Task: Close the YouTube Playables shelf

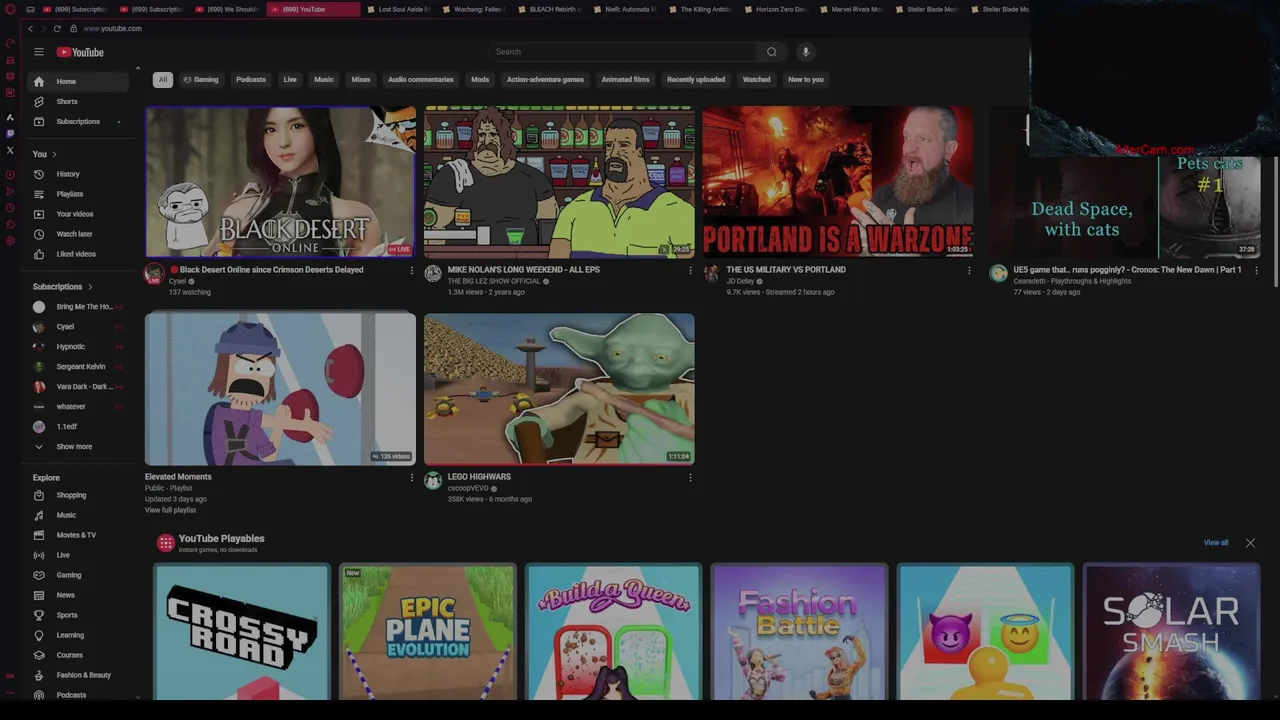Action: (x=1250, y=543)
